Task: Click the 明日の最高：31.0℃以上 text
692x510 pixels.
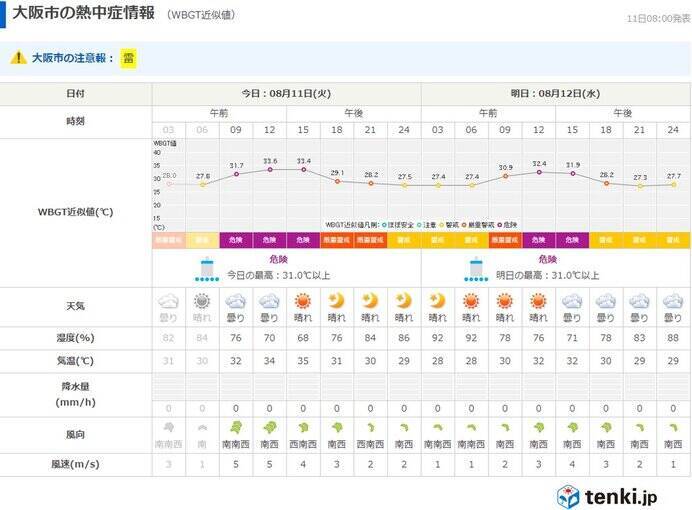Action: pos(548,275)
